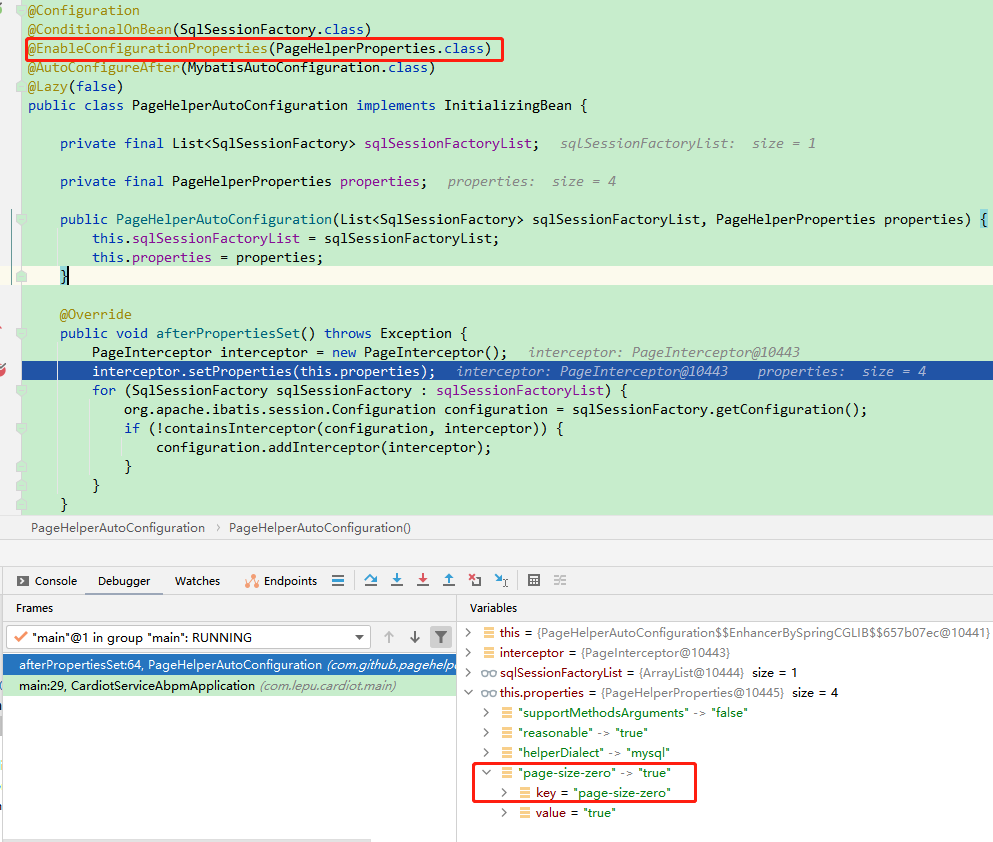Screen dimensions: 993x842
Task: Open the main thread dropdown selector
Action: coord(357,637)
